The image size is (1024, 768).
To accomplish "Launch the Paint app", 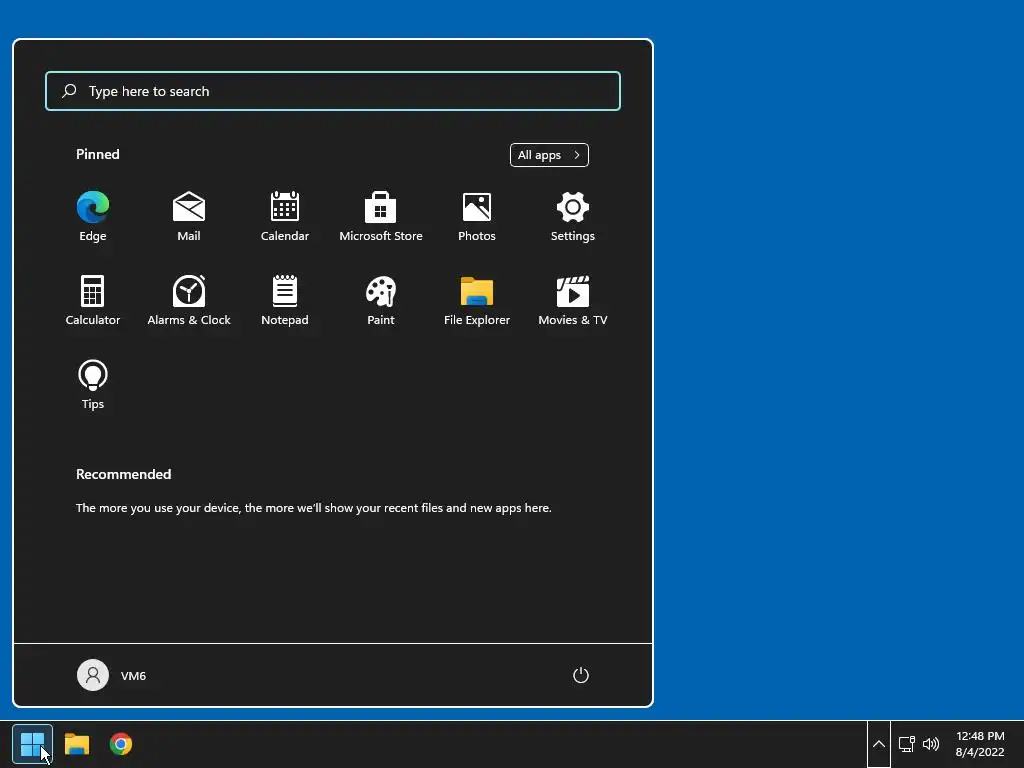I will (x=381, y=300).
